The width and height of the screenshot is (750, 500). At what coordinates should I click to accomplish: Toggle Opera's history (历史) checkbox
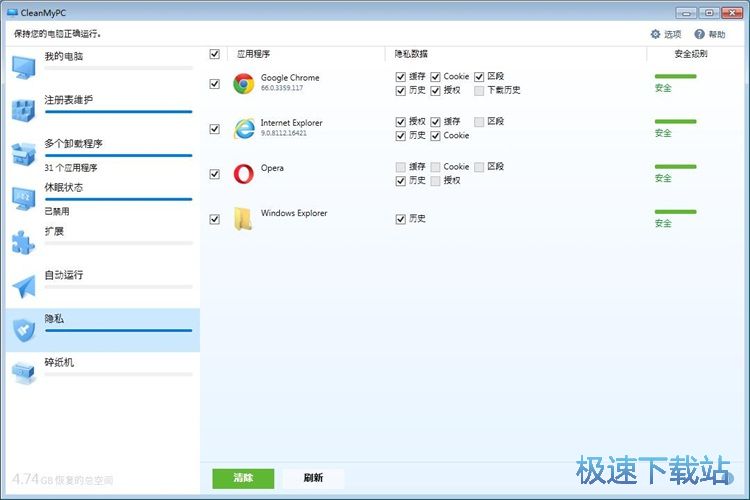click(x=401, y=181)
